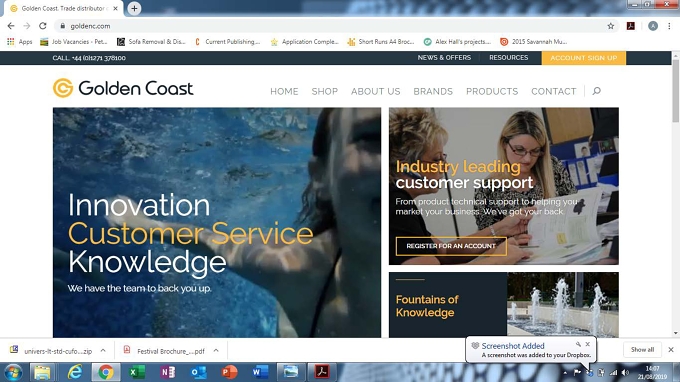Open OneNote from the taskbar
This screenshot has height=382, width=680.
tap(168, 372)
